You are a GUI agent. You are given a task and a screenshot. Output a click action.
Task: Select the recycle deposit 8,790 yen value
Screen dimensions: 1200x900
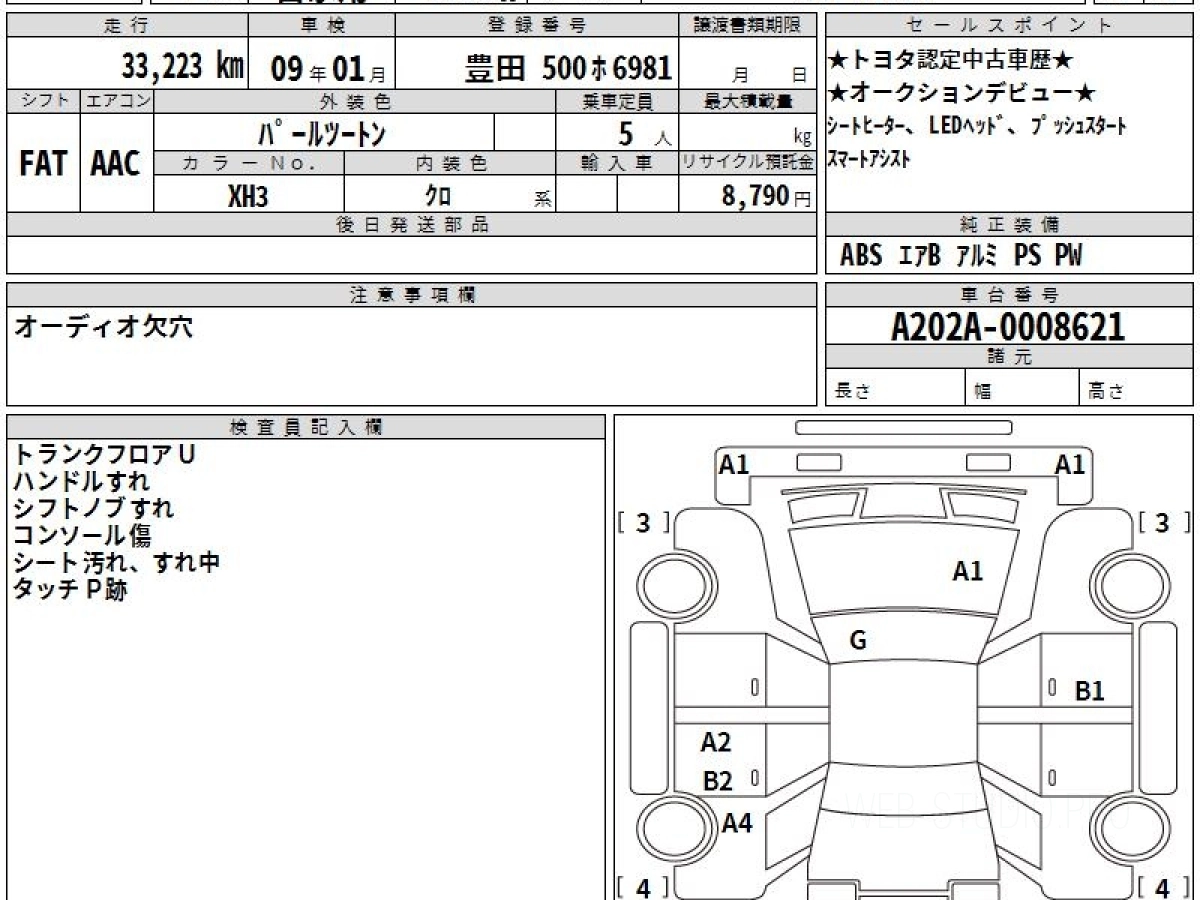point(755,196)
